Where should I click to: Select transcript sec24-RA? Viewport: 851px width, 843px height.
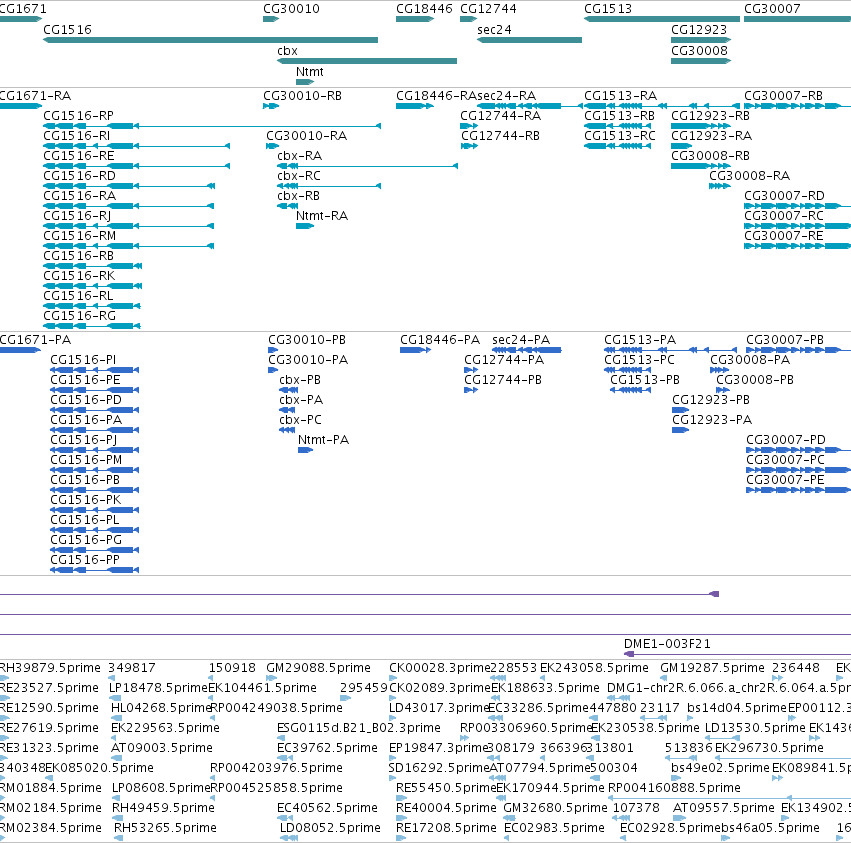506,96
